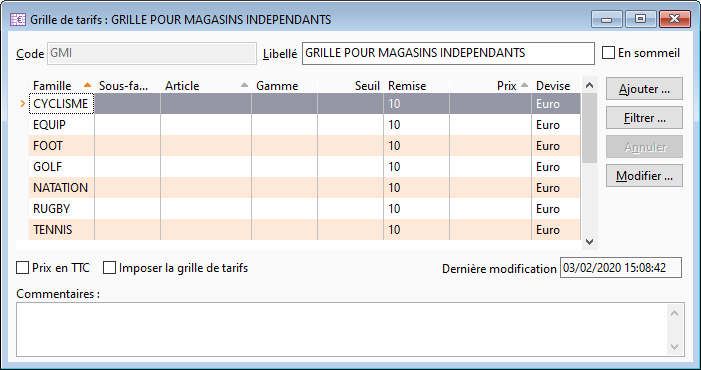Click the orange current-row arrow beside CYCLISME
Viewport: 701px width, 370px height.
click(23, 104)
